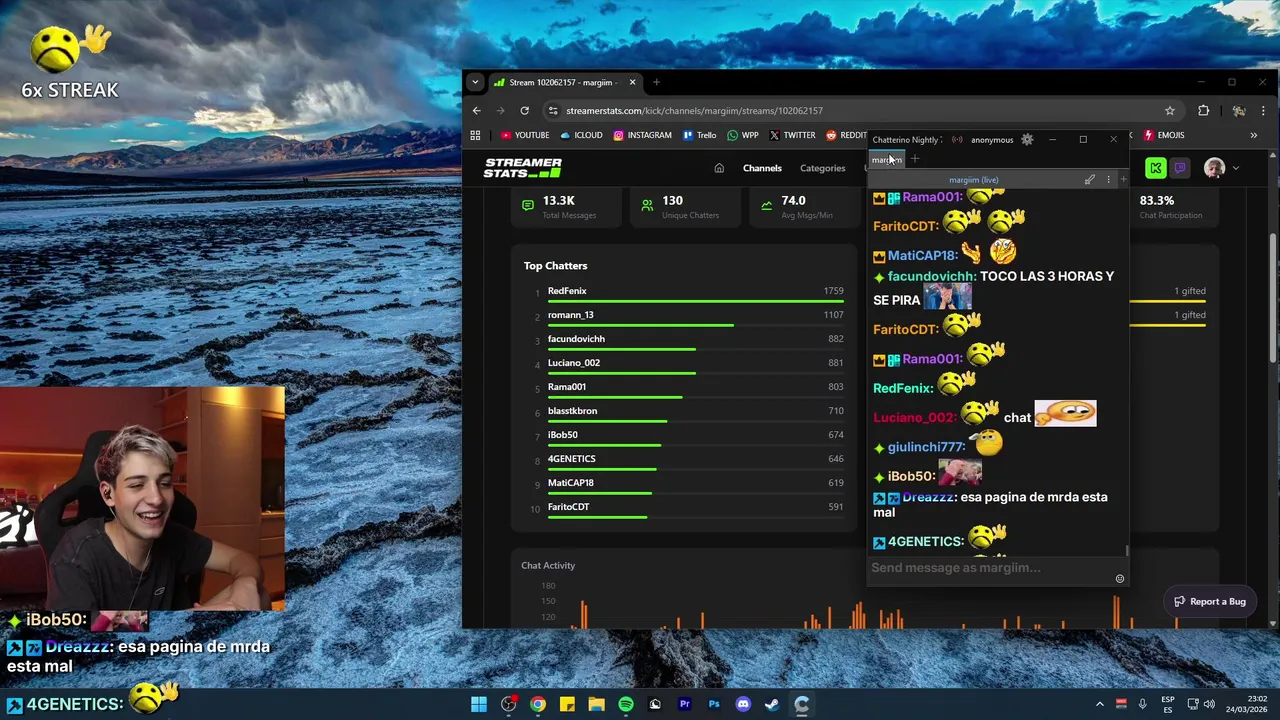Open the ICLOUD bookmark
The image size is (1280, 720).
pos(582,135)
